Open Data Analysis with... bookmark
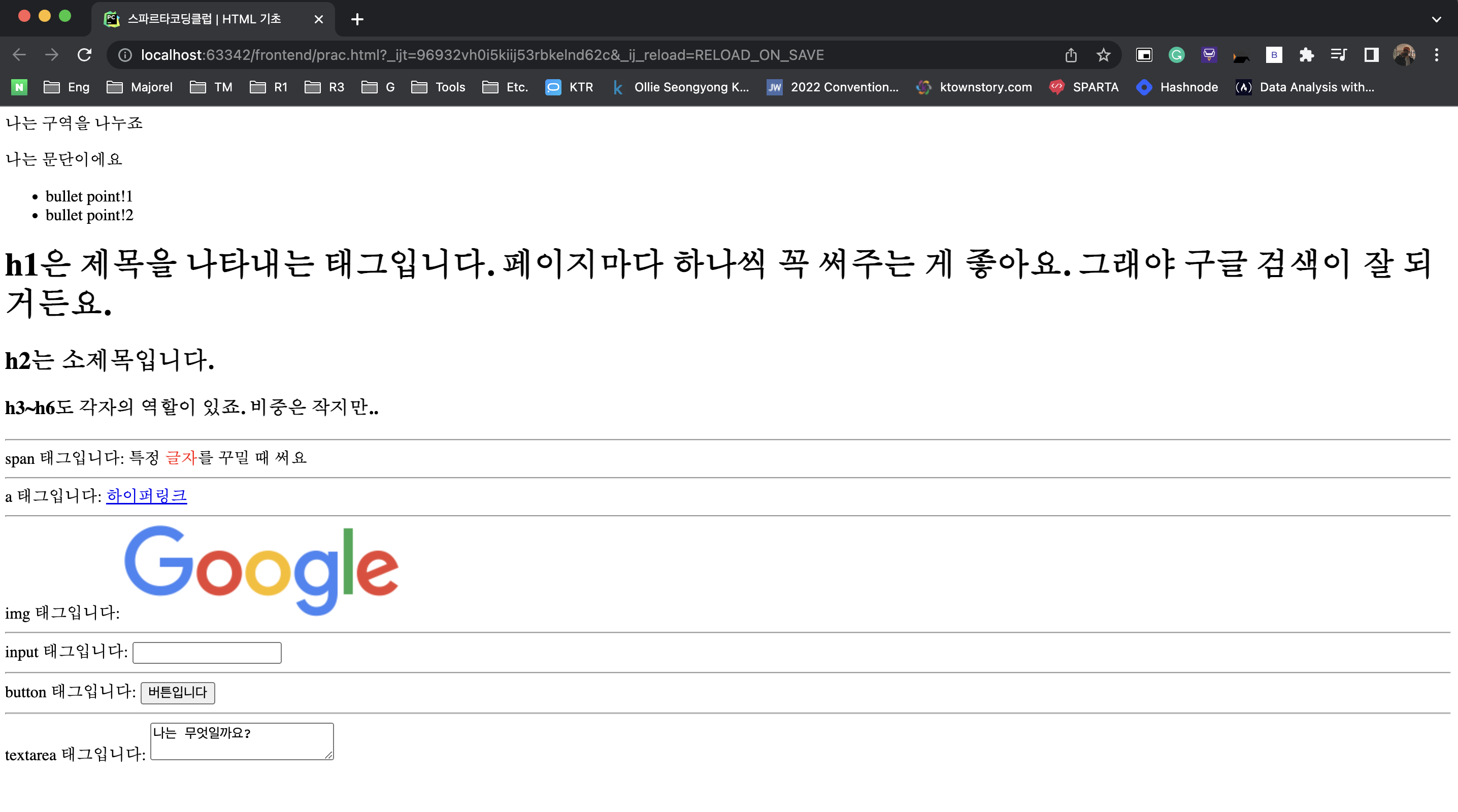This screenshot has width=1458, height=812. (x=1305, y=87)
